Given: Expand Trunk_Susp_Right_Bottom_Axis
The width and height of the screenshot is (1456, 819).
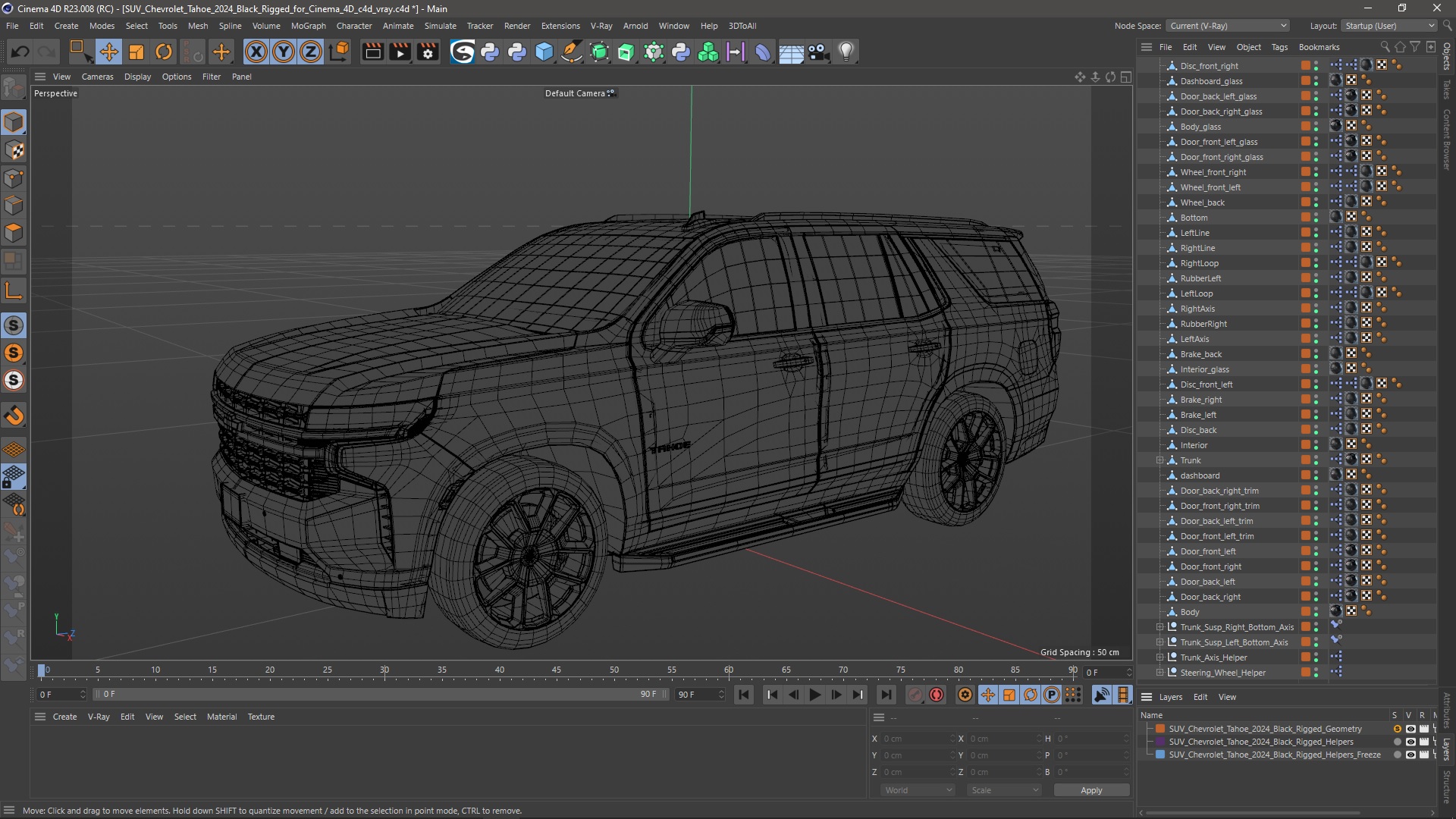Looking at the screenshot, I should [1159, 627].
